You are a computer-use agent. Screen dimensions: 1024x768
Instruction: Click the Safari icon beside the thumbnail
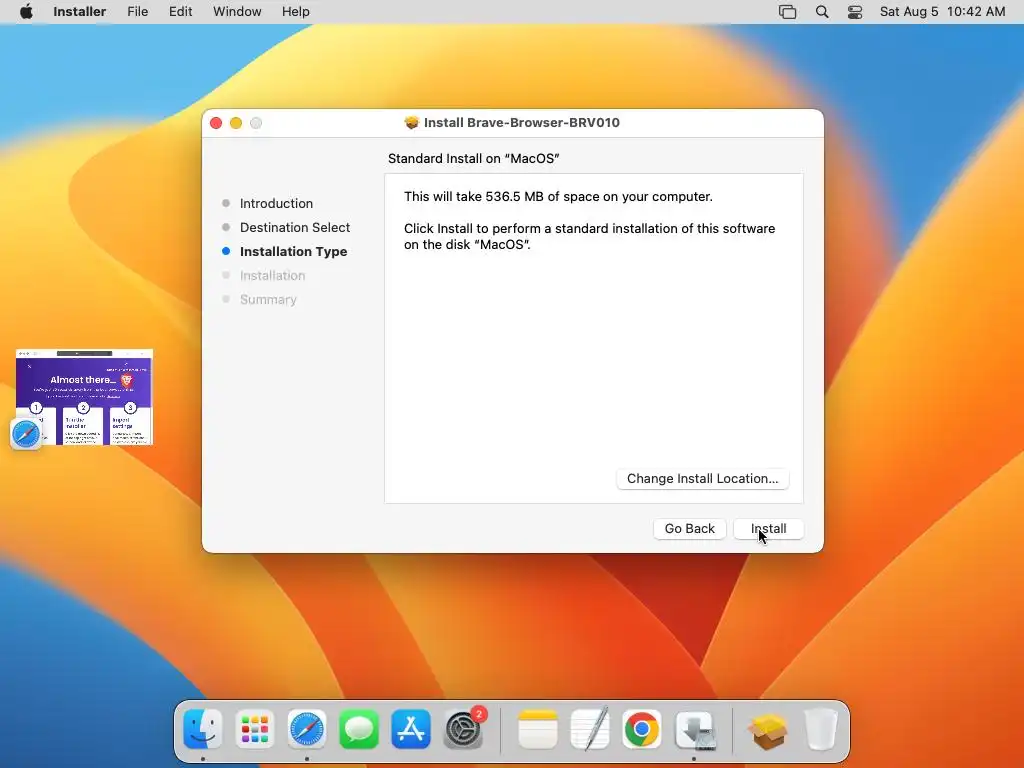coord(26,434)
